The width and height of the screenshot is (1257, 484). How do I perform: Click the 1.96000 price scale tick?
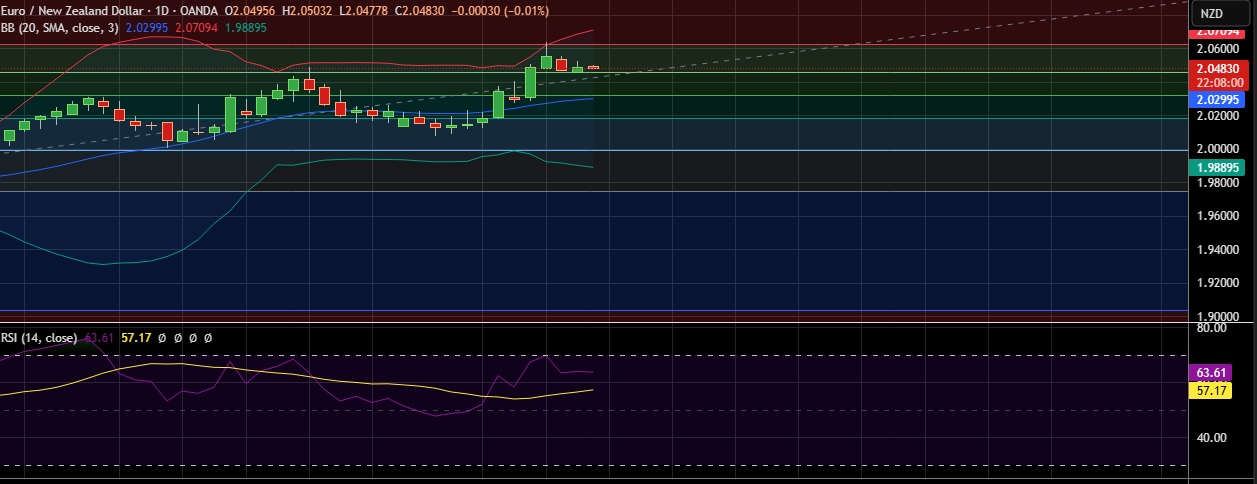pyautogui.click(x=1216, y=216)
